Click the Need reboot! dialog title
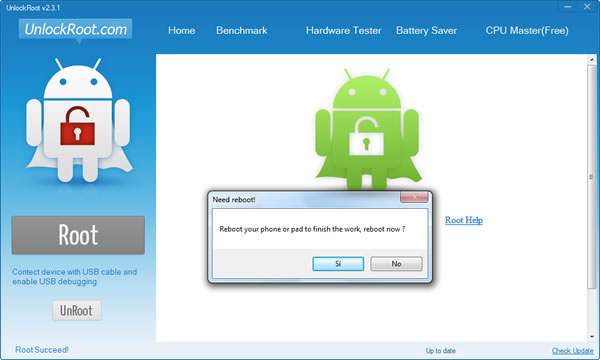Viewport: 600px width, 360px height. pos(234,199)
